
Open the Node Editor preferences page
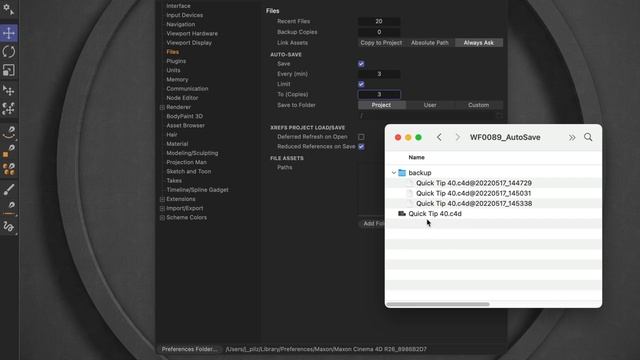[x=182, y=98]
